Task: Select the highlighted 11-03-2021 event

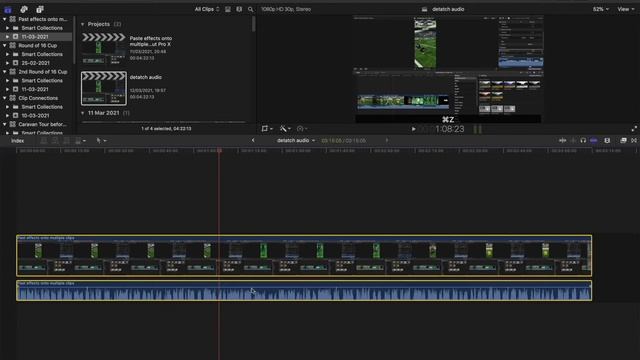Action: (36, 37)
